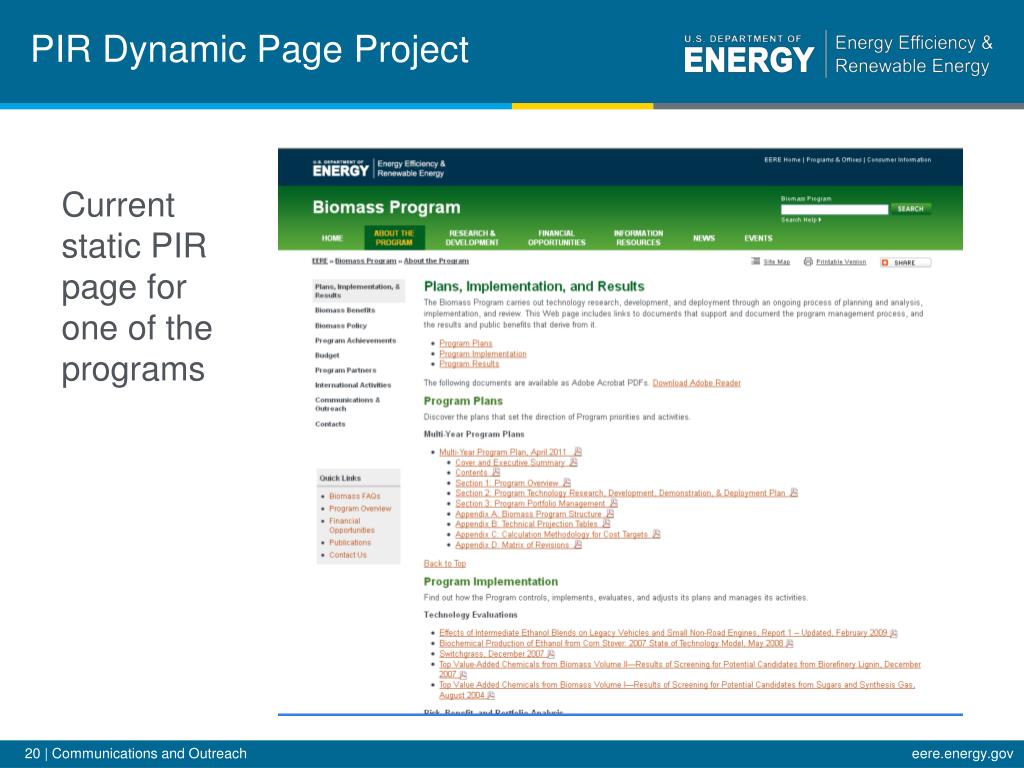The height and width of the screenshot is (768, 1024).
Task: Click the U.S. Department of Energy logo on the slide header
Action: (749, 54)
